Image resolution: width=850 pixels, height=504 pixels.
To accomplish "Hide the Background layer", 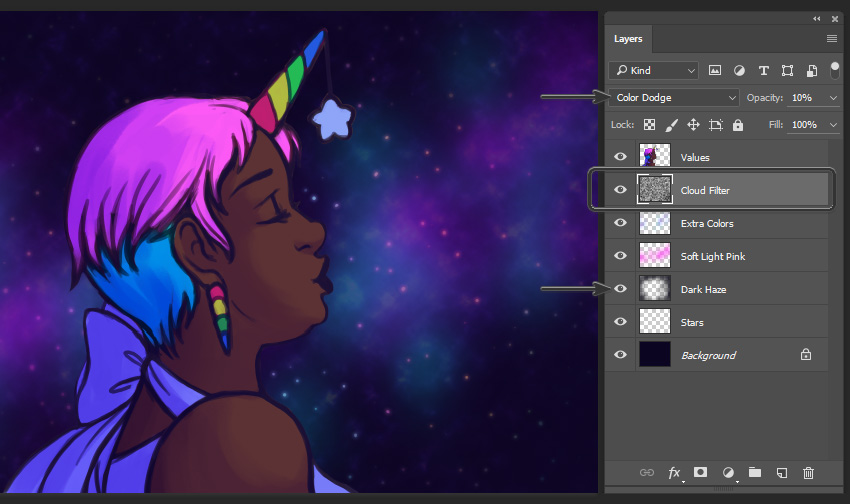I will (x=620, y=354).
